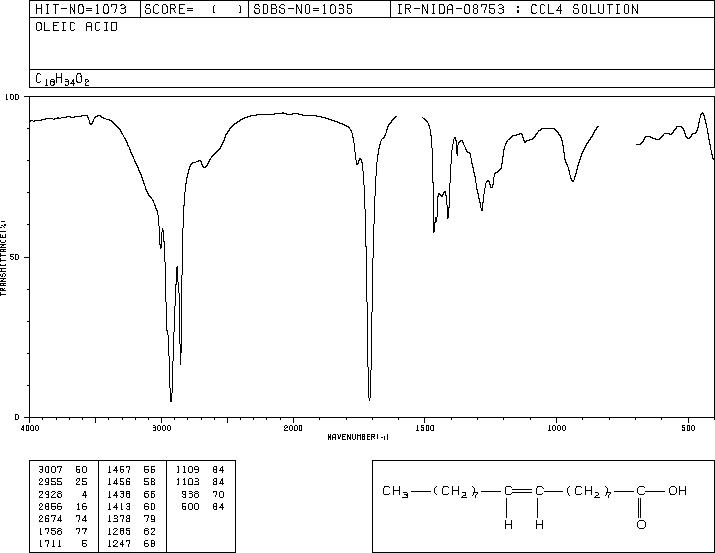715x553 pixels.
Task: Select the 1109 peak table entry
Action: click(x=200, y=470)
